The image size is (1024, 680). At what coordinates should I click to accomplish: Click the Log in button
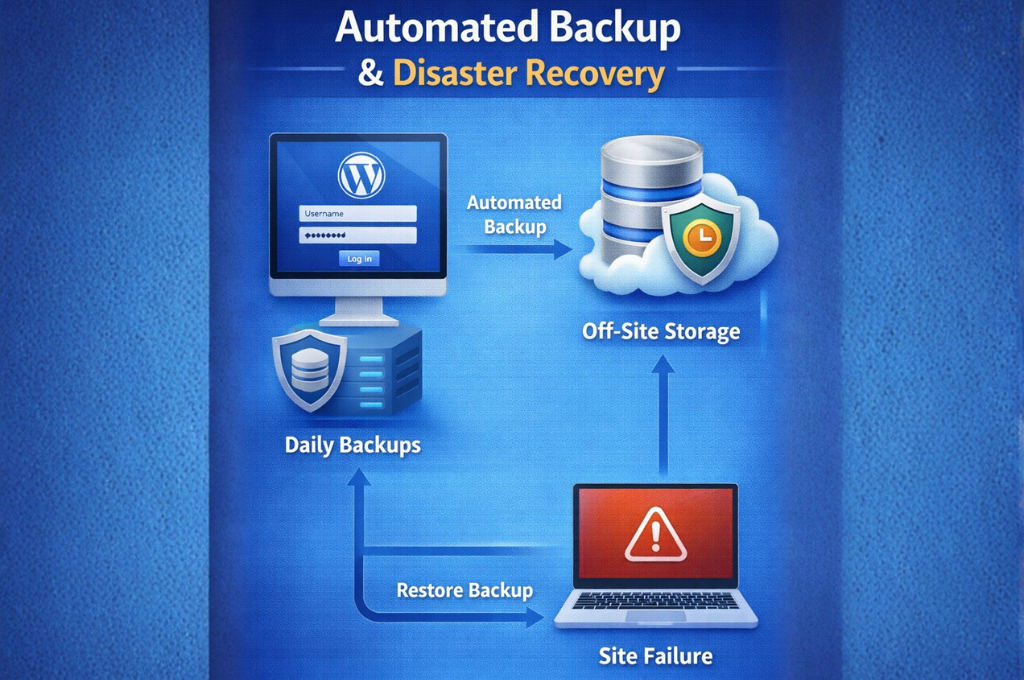coord(359,259)
